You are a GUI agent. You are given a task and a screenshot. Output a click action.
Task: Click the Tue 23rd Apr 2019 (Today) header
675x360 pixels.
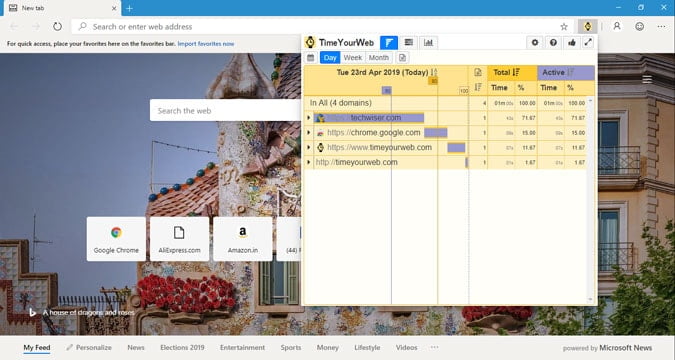(x=382, y=72)
